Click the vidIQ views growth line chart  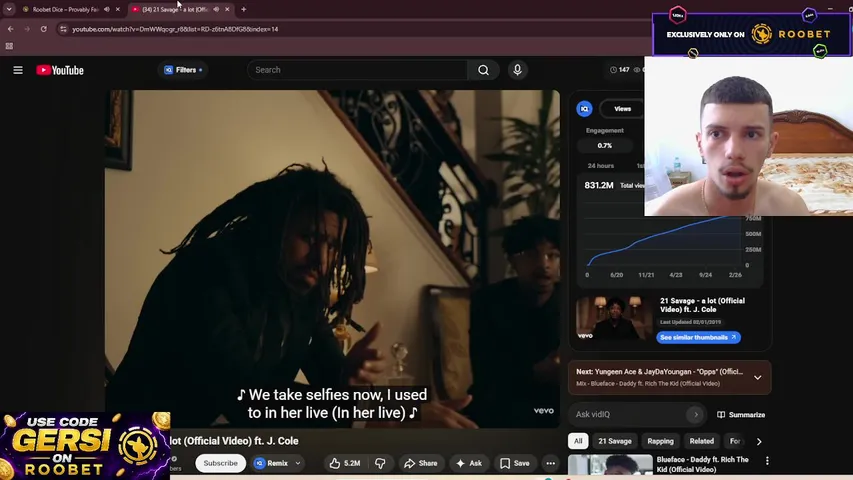pyautogui.click(x=663, y=239)
